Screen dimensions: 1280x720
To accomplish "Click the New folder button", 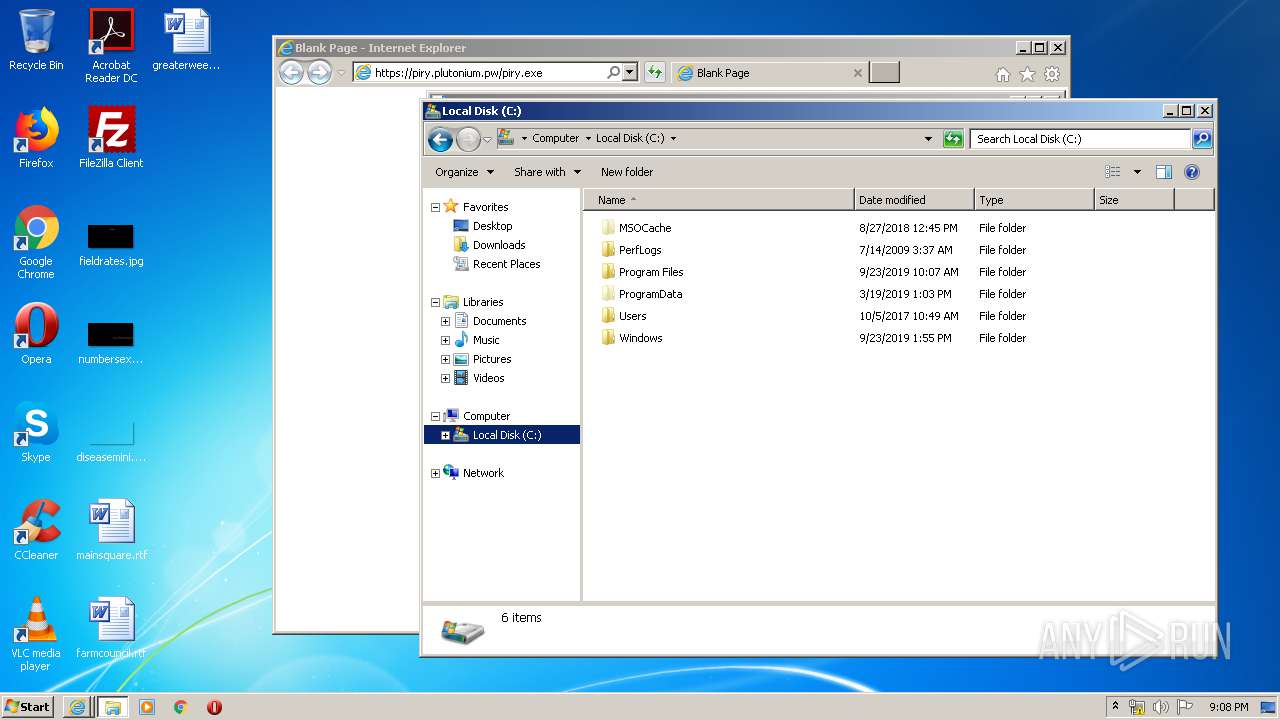I will [x=627, y=172].
